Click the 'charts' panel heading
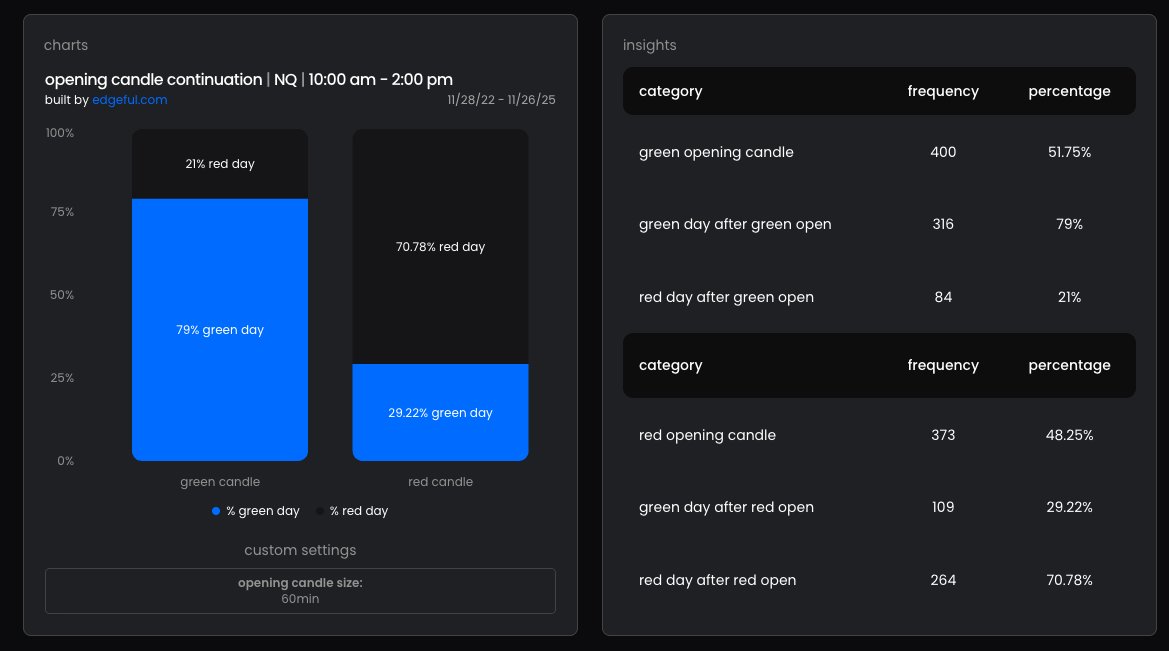Screen dimensions: 1169x651 (66, 45)
